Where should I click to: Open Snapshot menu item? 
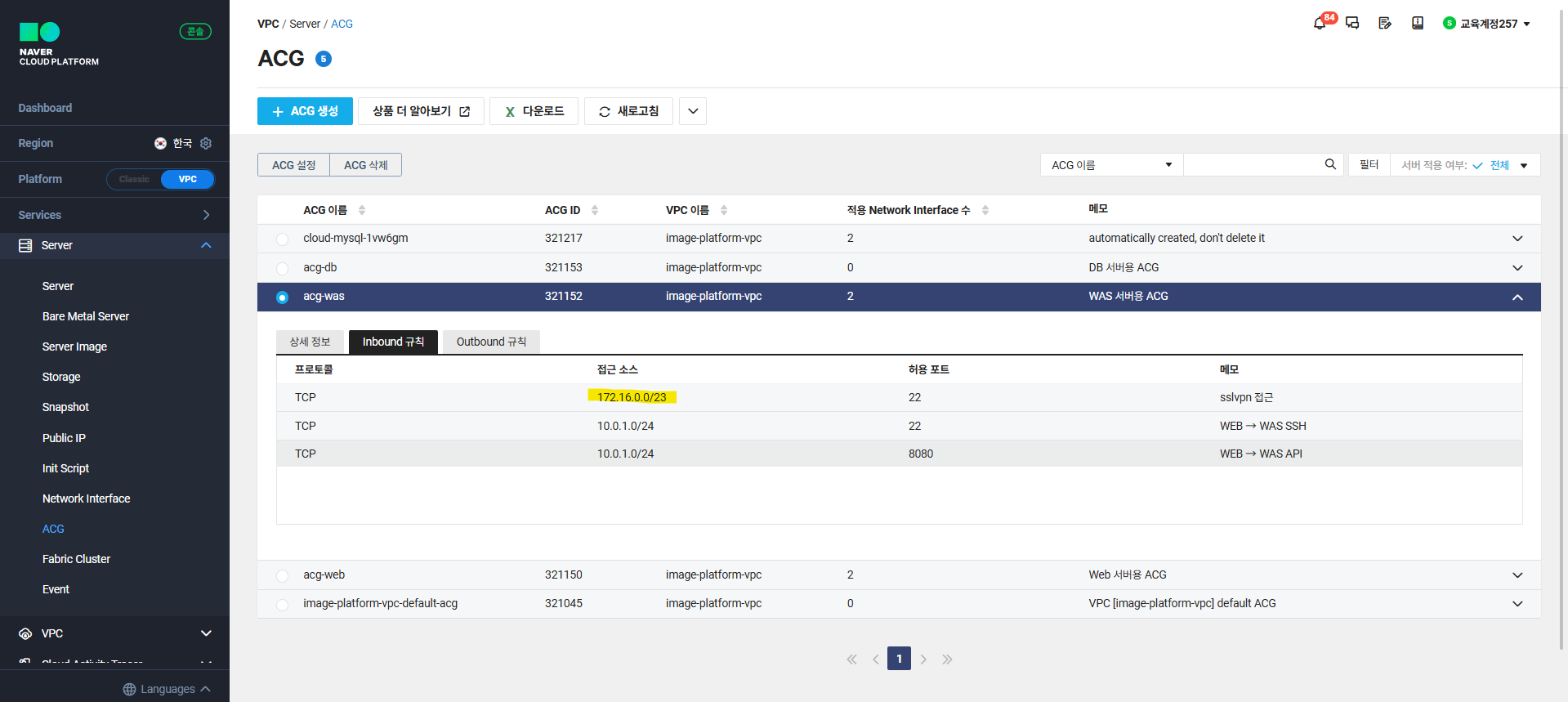point(65,407)
